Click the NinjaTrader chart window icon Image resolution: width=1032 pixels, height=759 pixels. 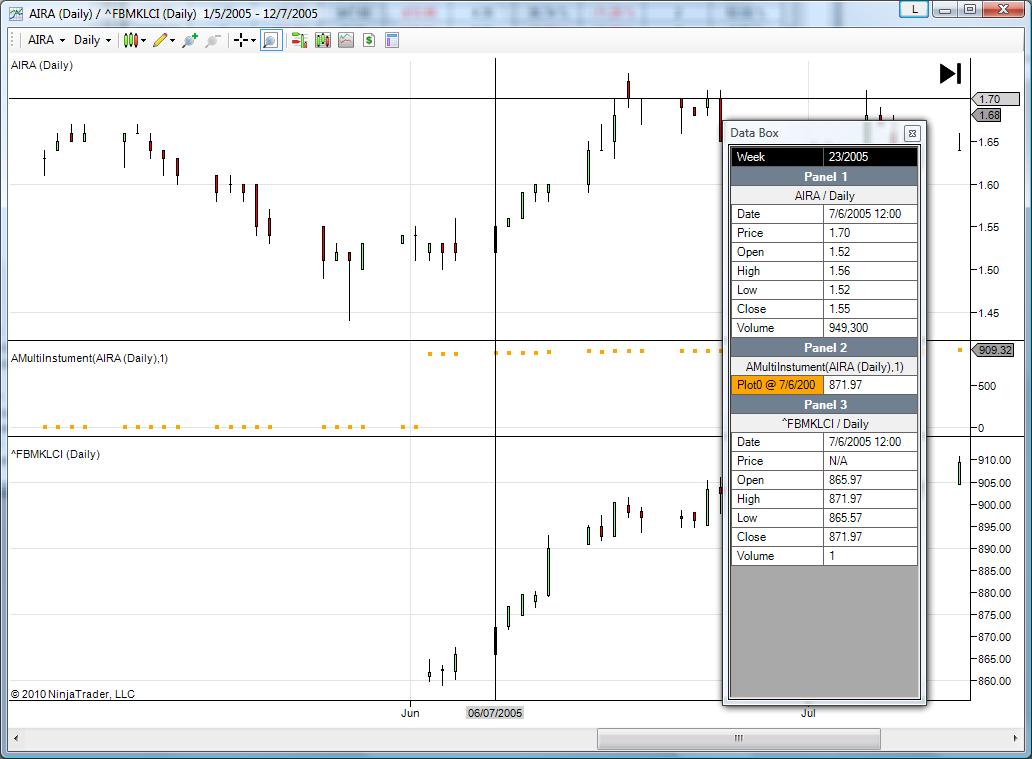click(16, 14)
